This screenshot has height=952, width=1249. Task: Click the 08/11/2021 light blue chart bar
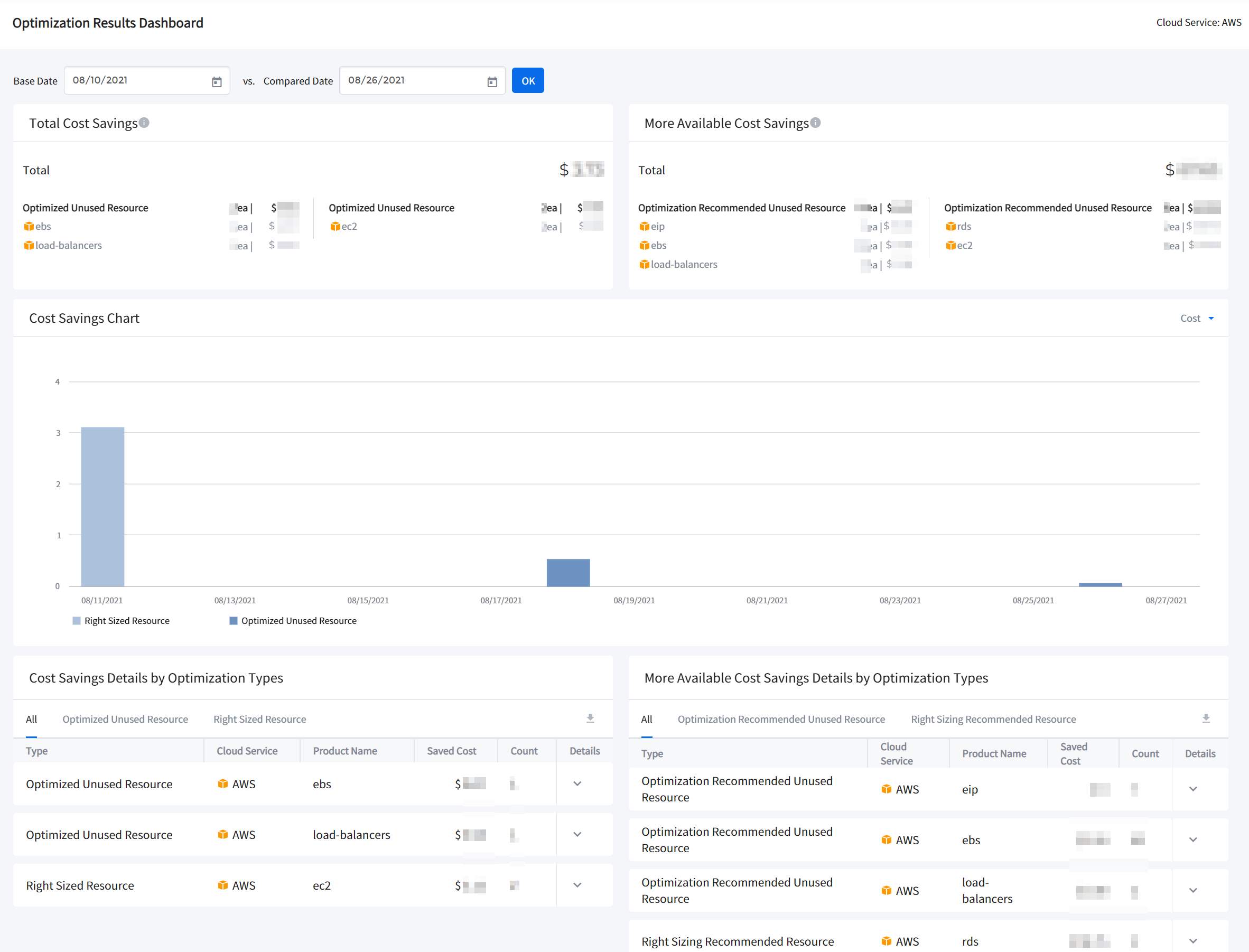coord(102,506)
